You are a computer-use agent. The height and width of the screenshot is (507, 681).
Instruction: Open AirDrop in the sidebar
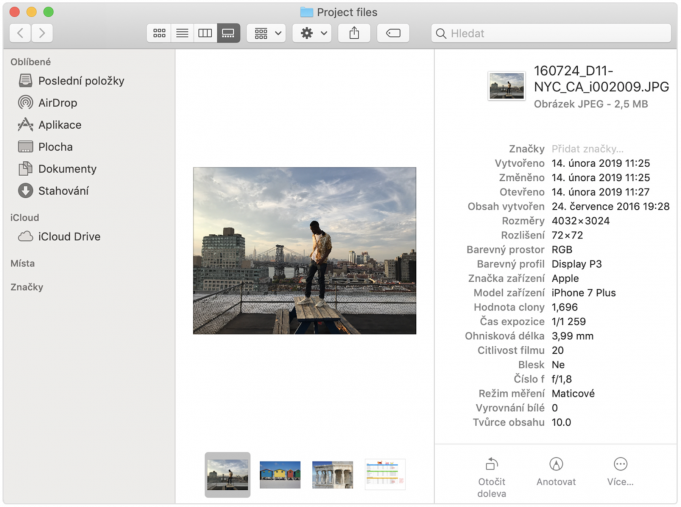(x=57, y=103)
